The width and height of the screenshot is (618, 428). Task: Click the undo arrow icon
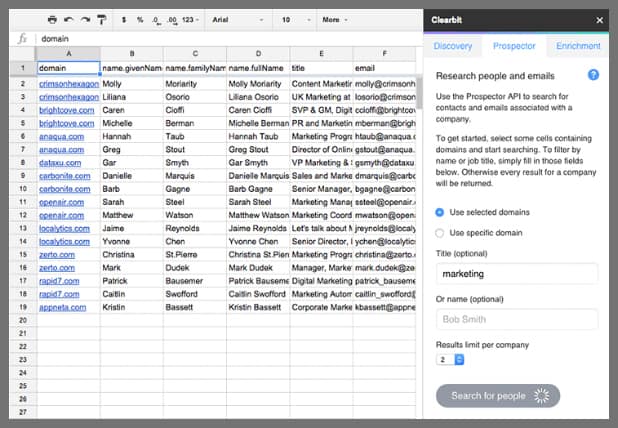coord(68,19)
